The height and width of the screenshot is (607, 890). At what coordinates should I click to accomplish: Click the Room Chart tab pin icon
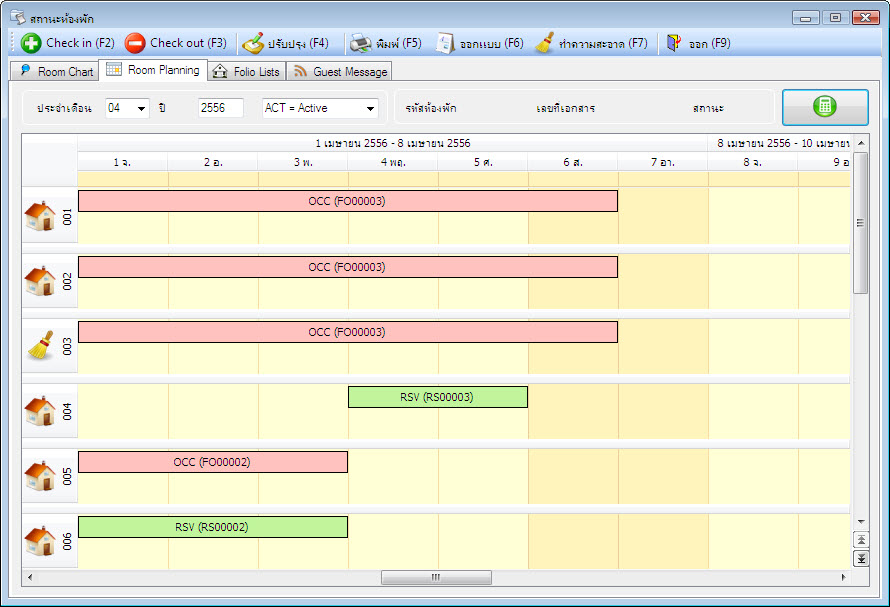click(x=25, y=70)
